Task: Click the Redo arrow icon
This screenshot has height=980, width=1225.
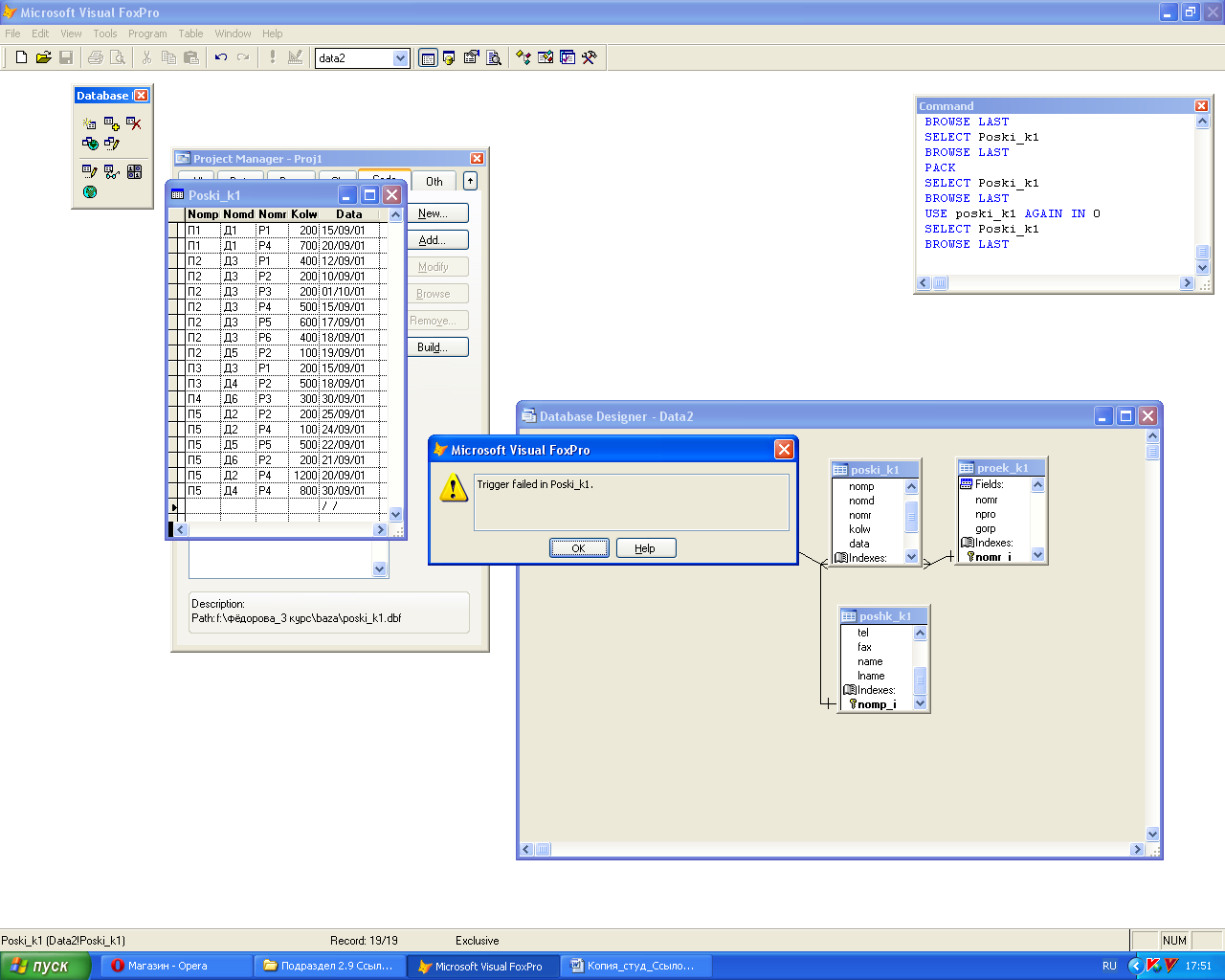Action: pyautogui.click(x=243, y=57)
